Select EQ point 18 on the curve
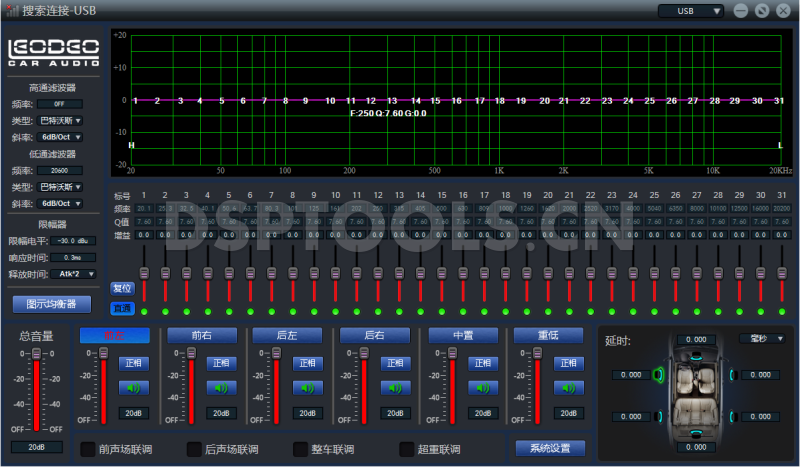 pyautogui.click(x=499, y=101)
